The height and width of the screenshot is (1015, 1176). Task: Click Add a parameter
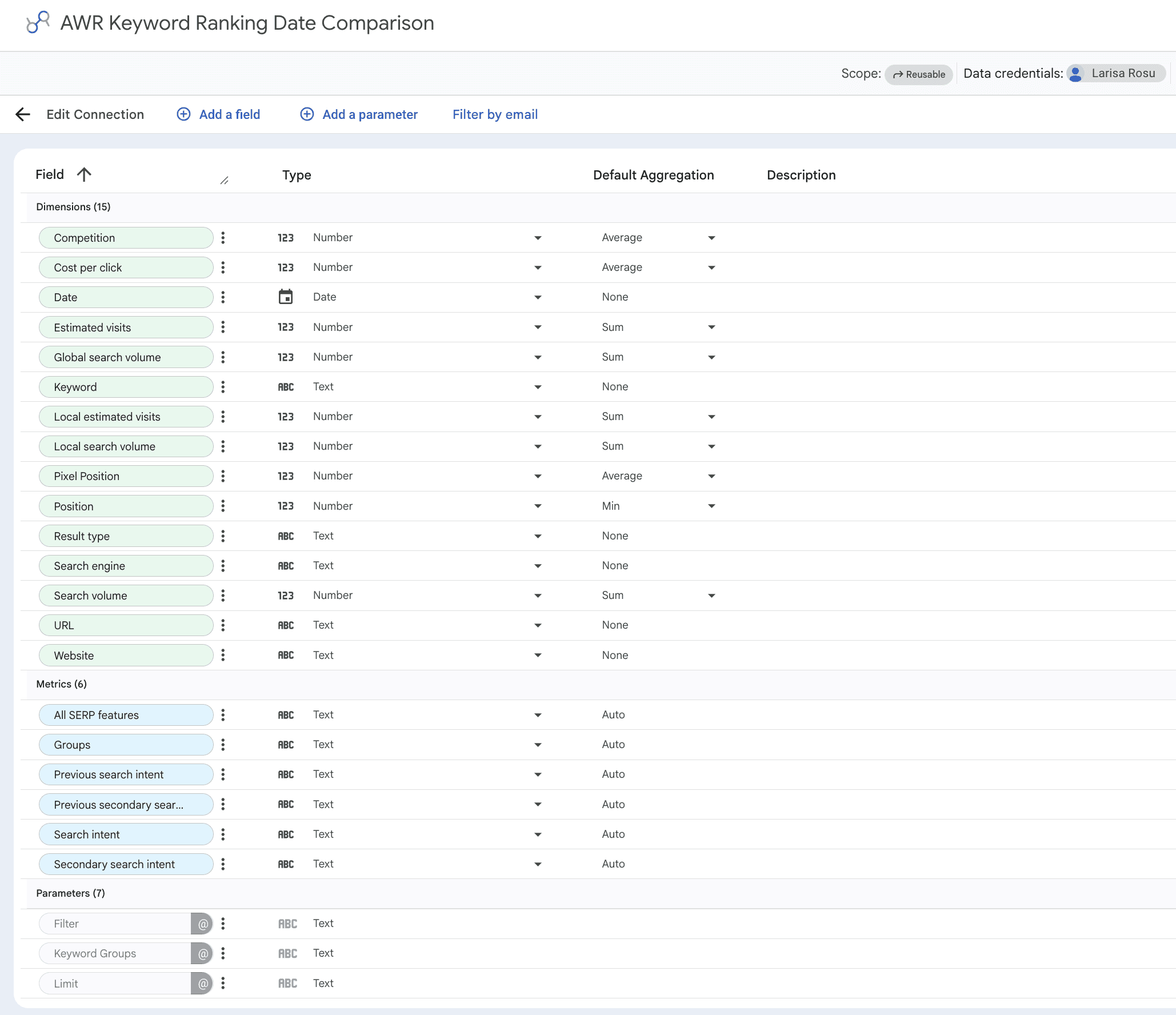[359, 114]
